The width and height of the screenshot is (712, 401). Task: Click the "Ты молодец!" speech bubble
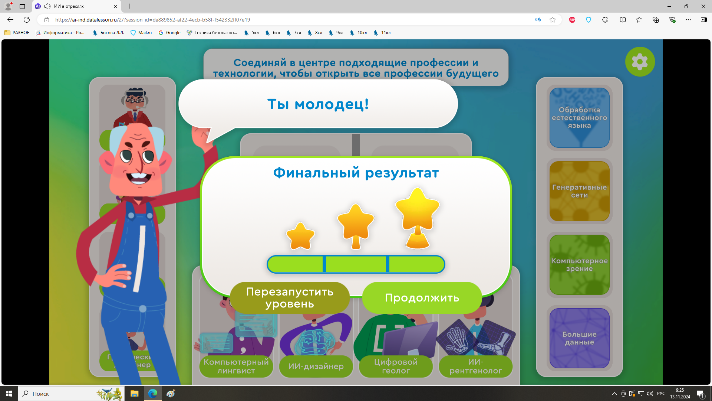(x=318, y=104)
